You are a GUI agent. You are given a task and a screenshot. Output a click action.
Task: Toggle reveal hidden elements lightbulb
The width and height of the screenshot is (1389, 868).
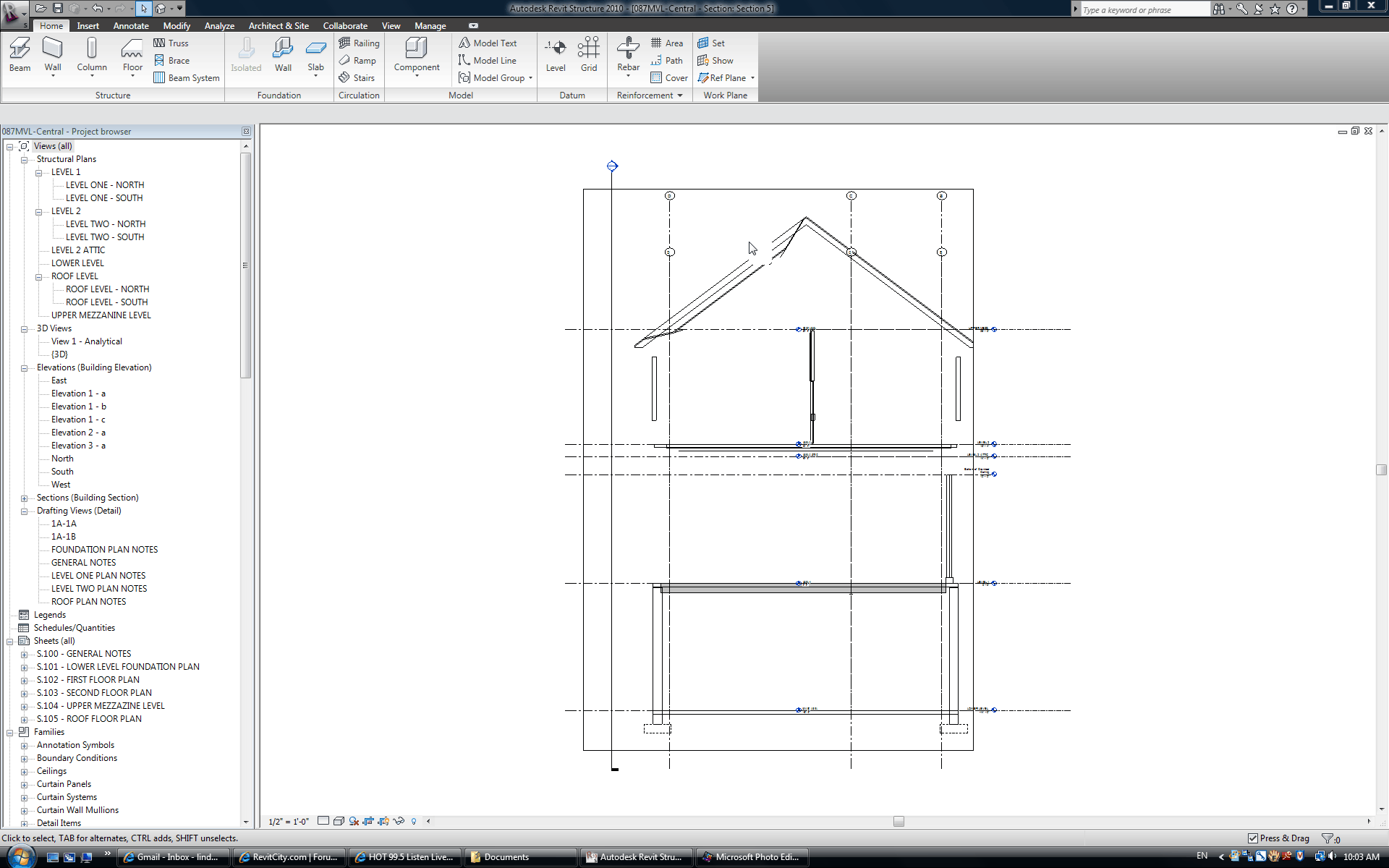[x=414, y=821]
